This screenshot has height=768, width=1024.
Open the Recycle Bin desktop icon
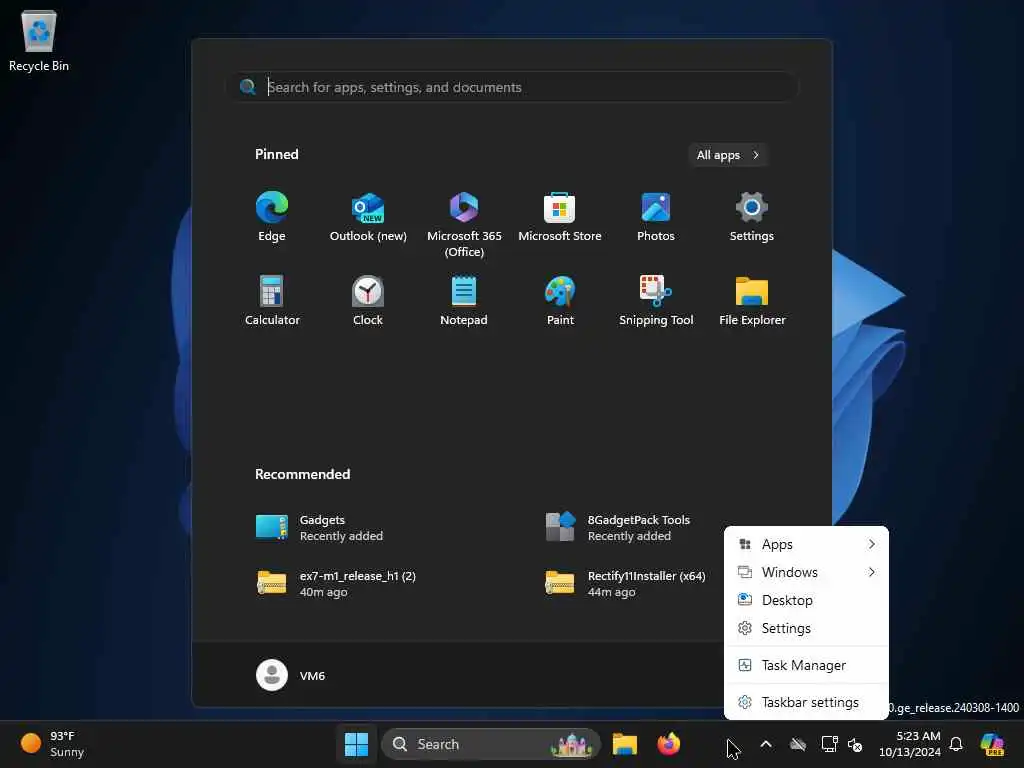pyautogui.click(x=39, y=40)
